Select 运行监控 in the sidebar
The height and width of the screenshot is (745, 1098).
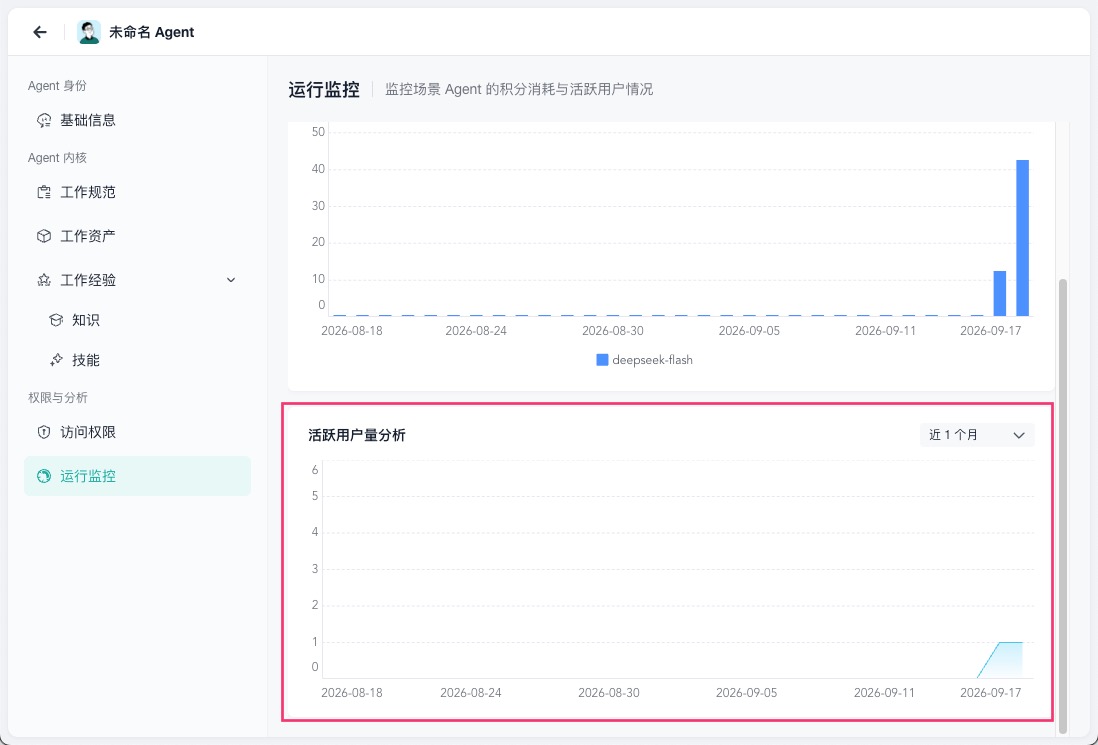[137, 476]
